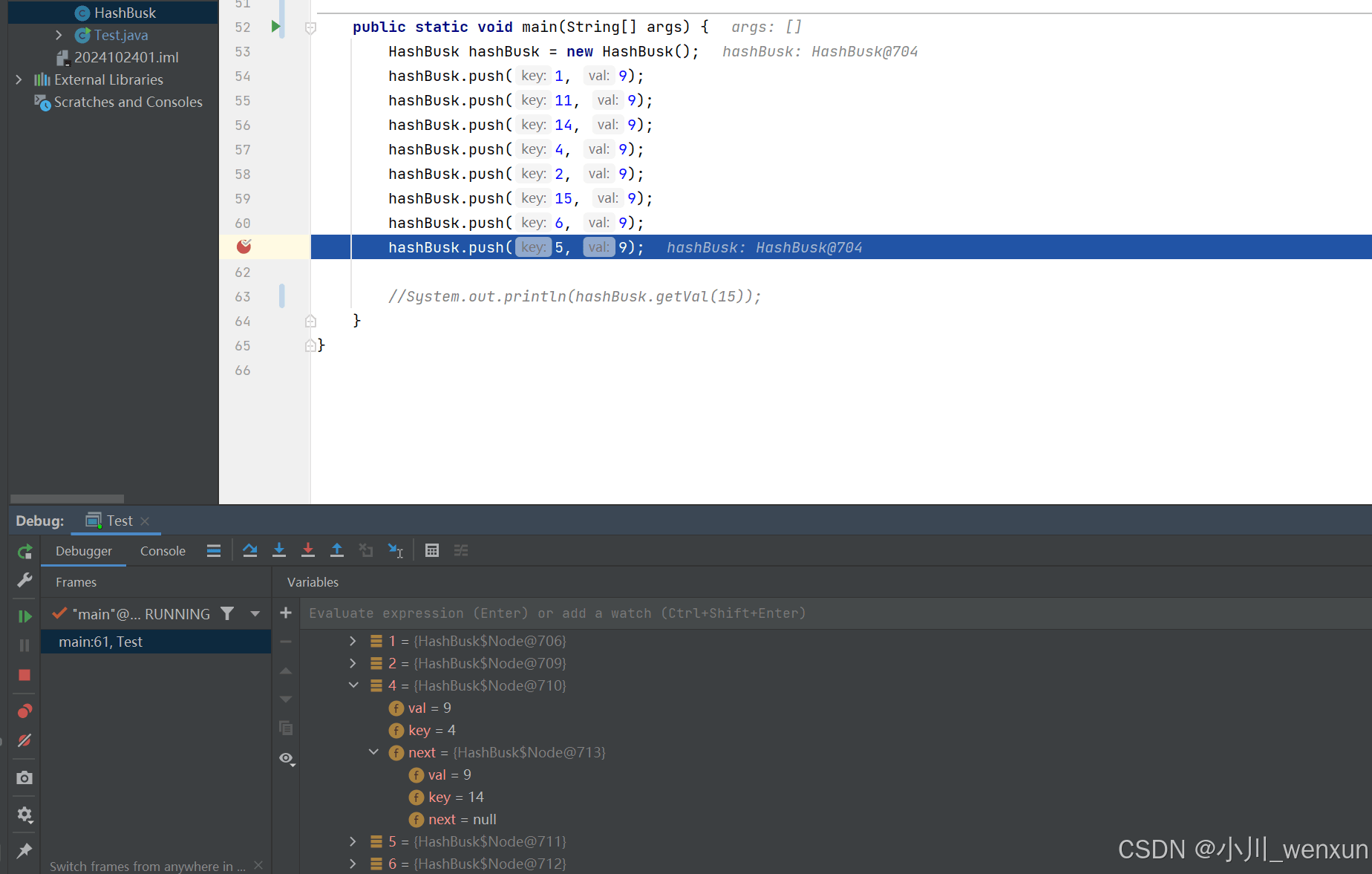Click the Step Over debugger icon
Image resolution: width=1372 pixels, height=874 pixels.
(249, 550)
